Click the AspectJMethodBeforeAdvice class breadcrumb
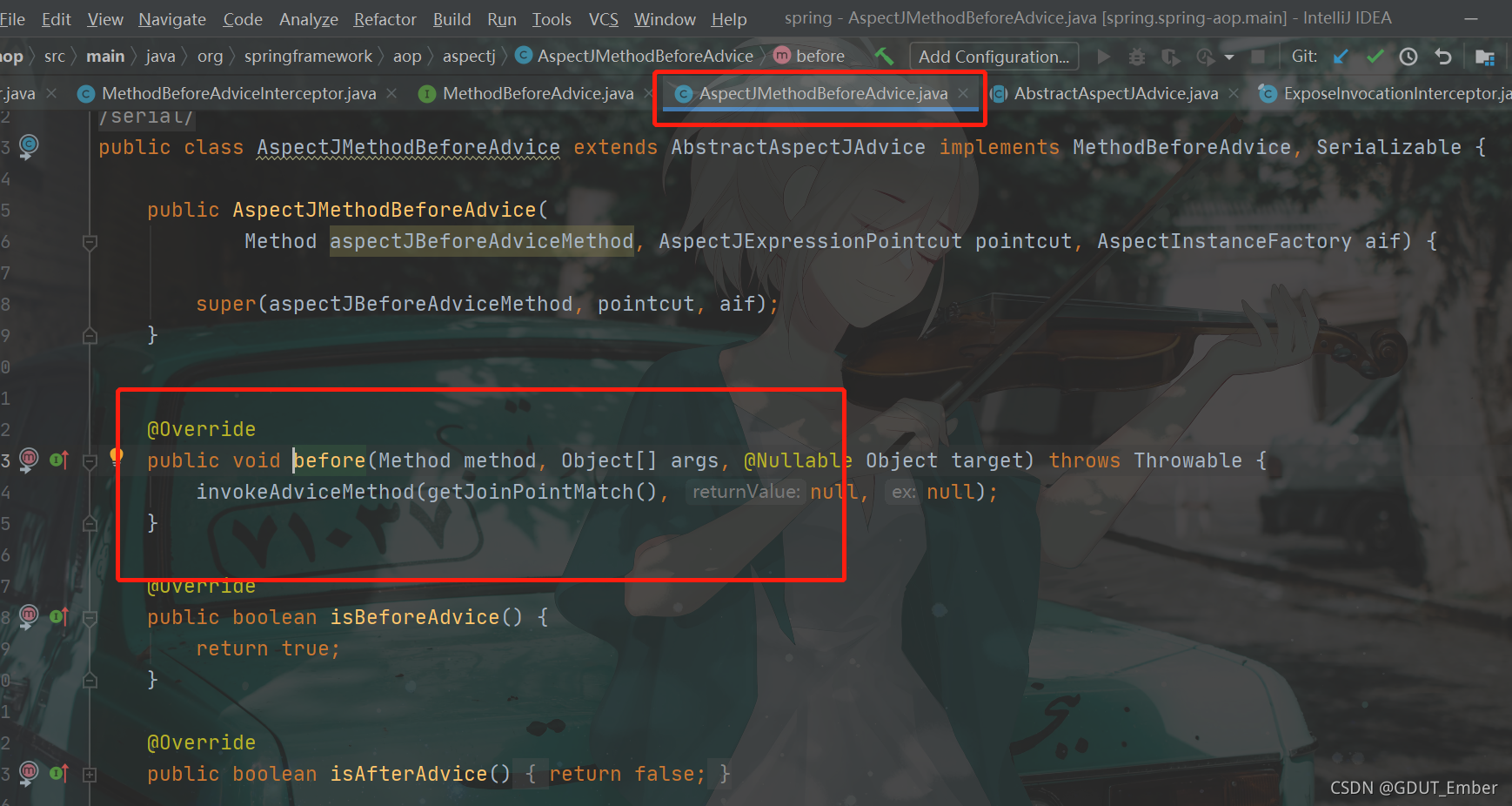 pyautogui.click(x=634, y=57)
